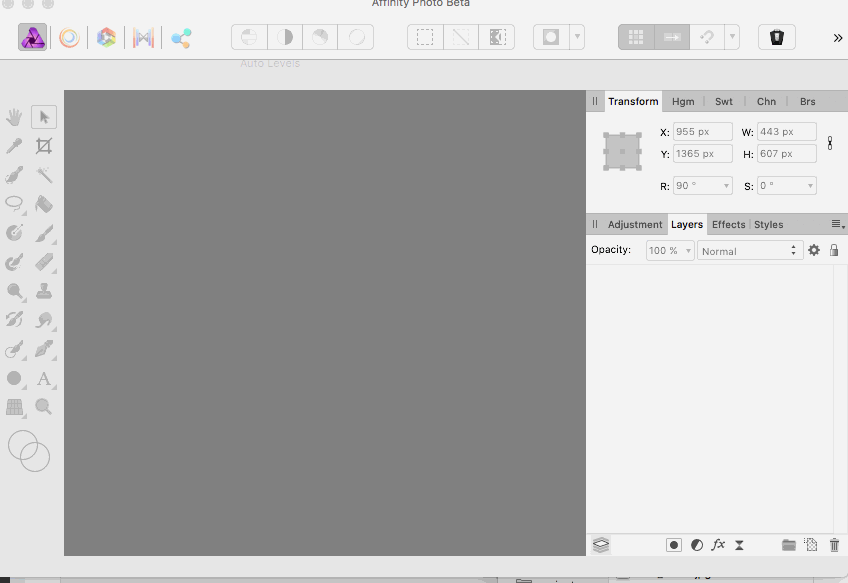
Task: Click the Invert Selection toolbar icon
Action: [x=496, y=37]
